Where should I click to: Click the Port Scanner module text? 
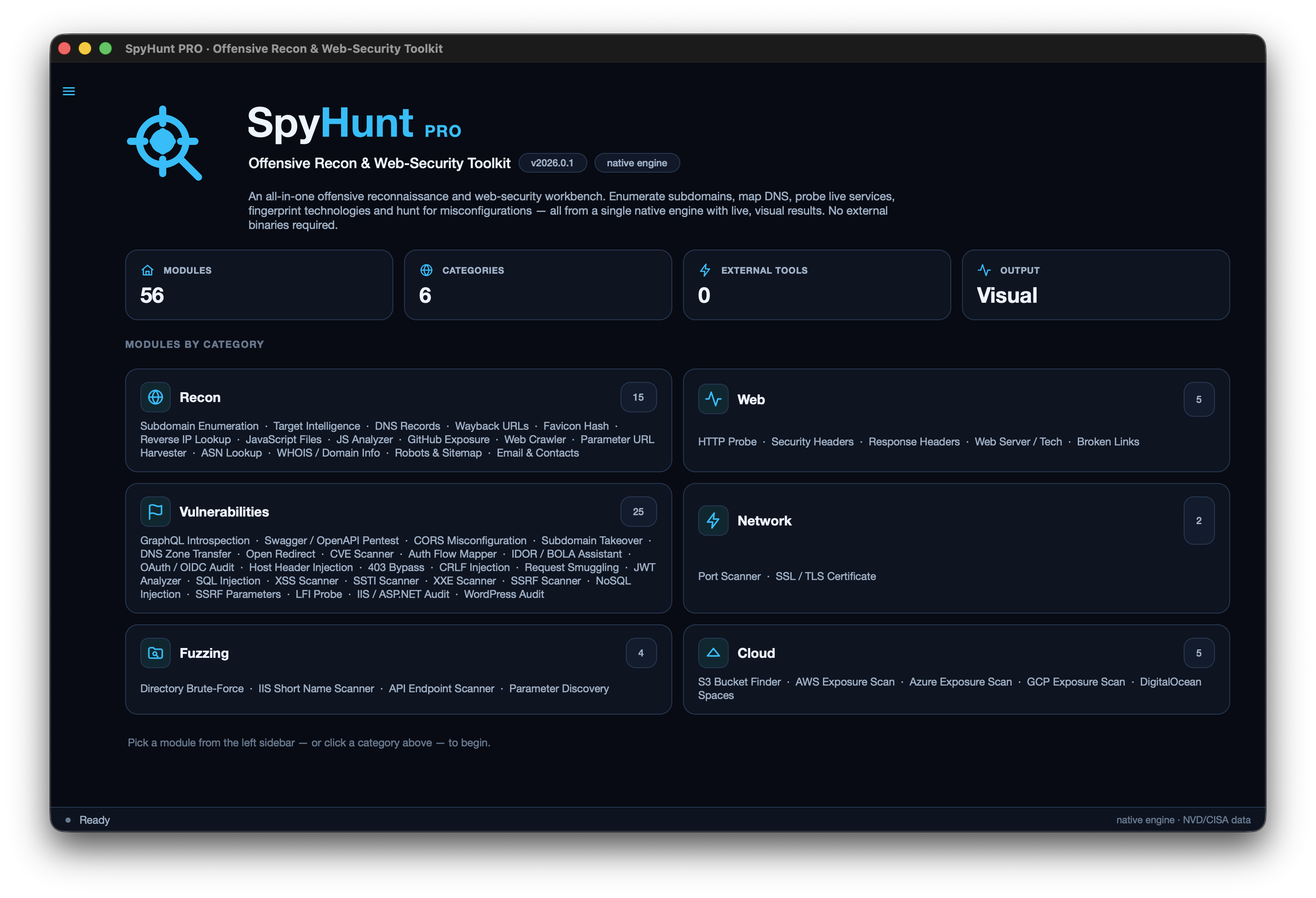(730, 576)
